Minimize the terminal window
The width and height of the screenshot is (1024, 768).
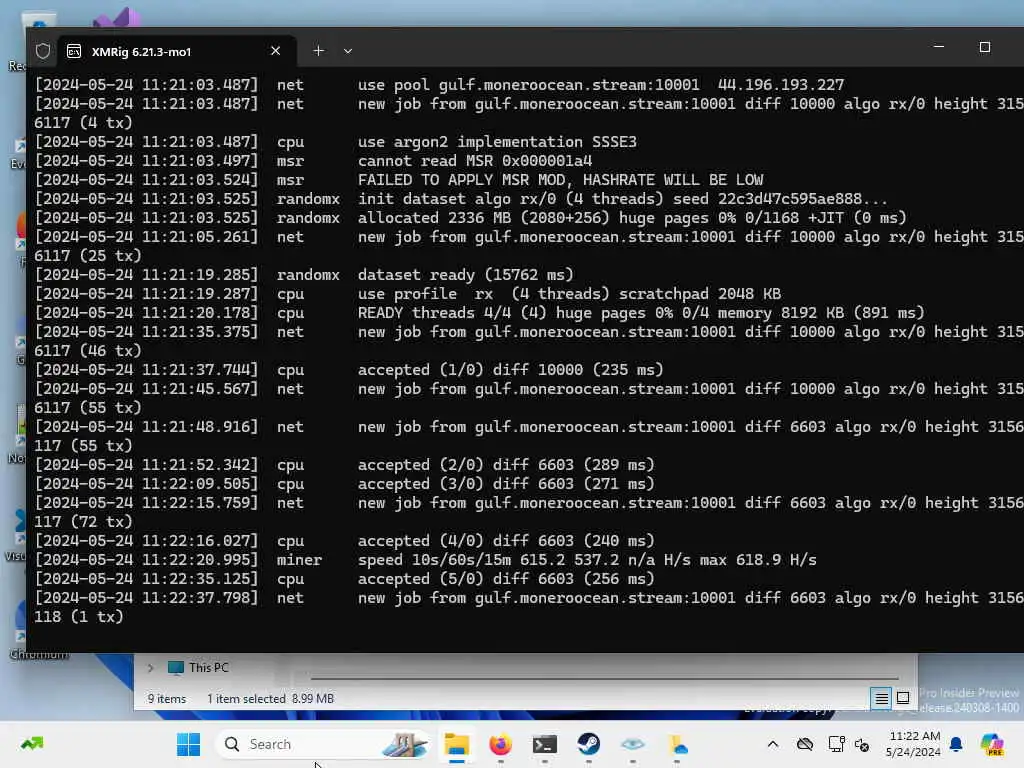click(x=939, y=47)
